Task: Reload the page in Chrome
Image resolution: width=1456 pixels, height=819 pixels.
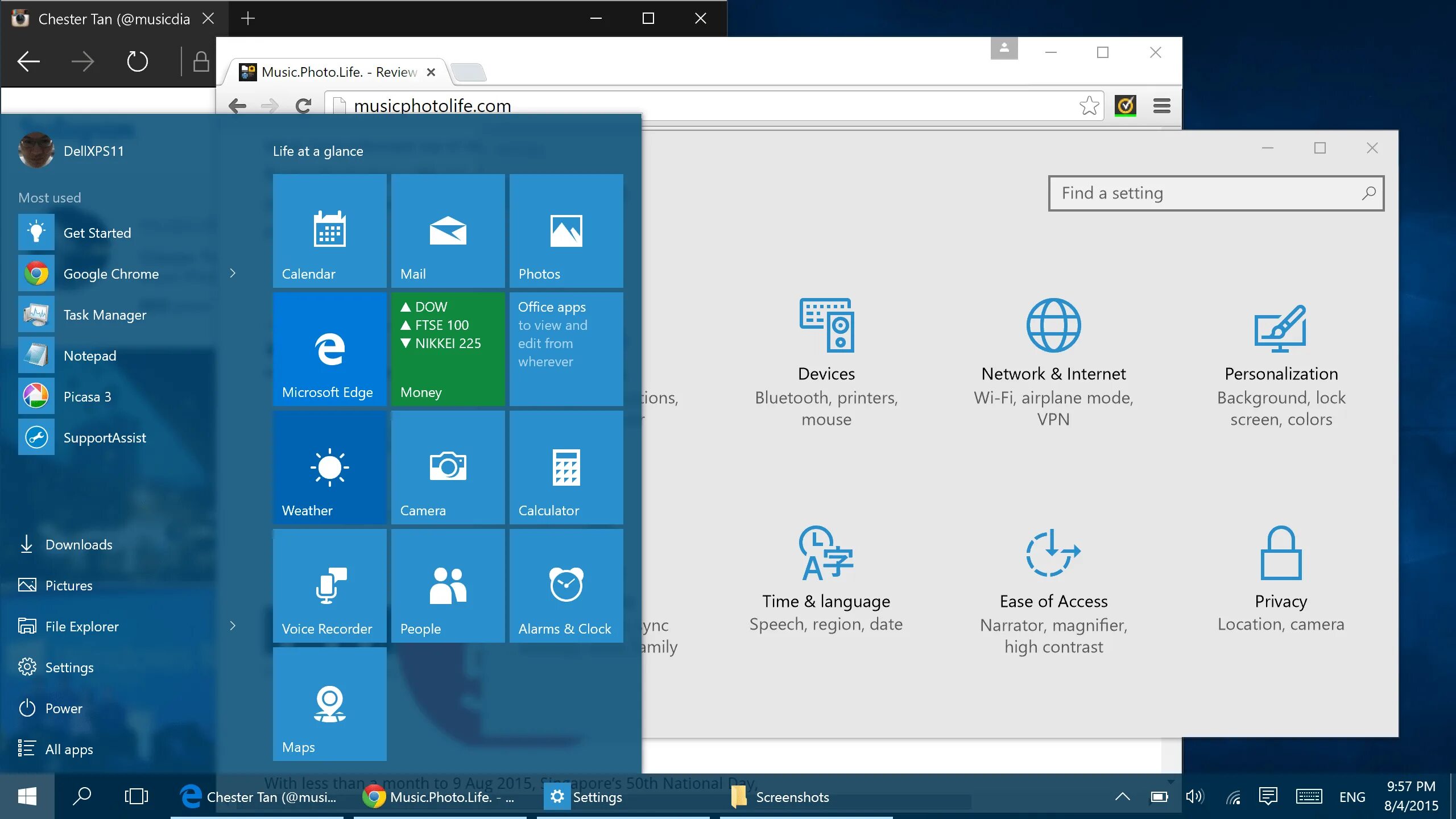Action: [304, 106]
